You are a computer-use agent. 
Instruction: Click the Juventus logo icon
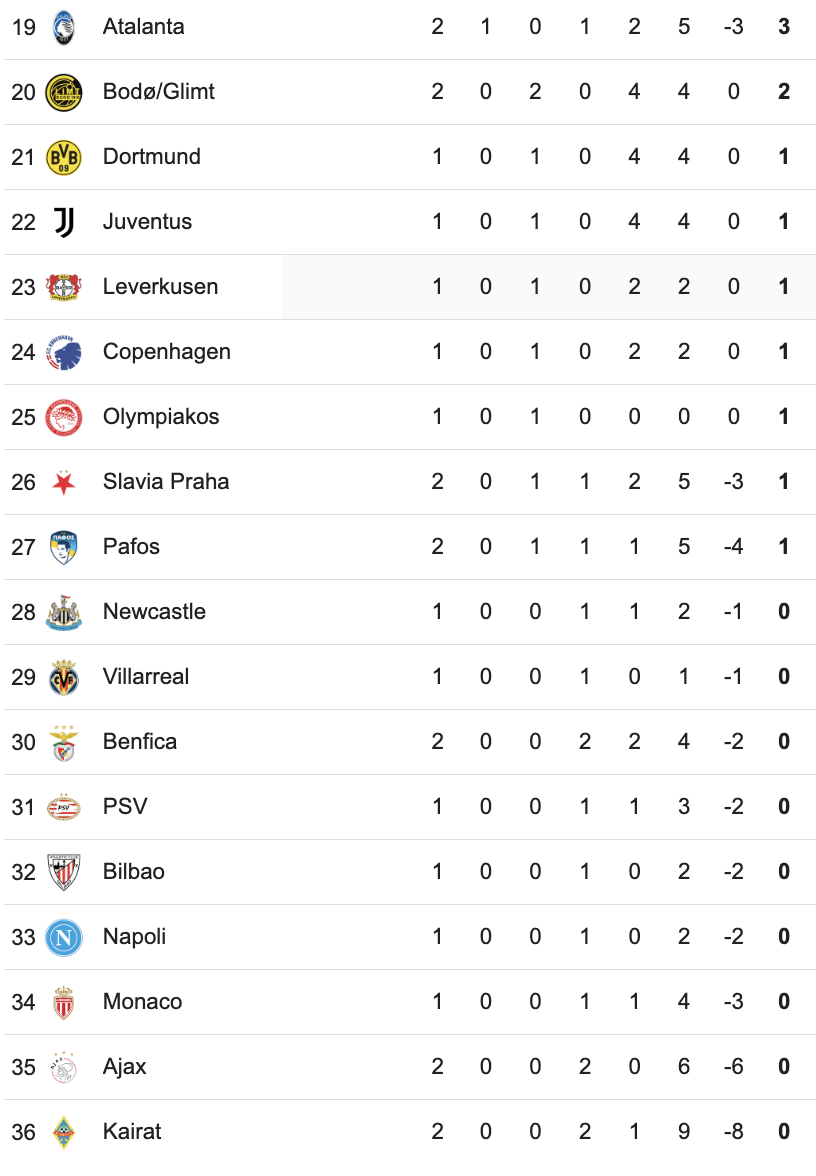(64, 222)
